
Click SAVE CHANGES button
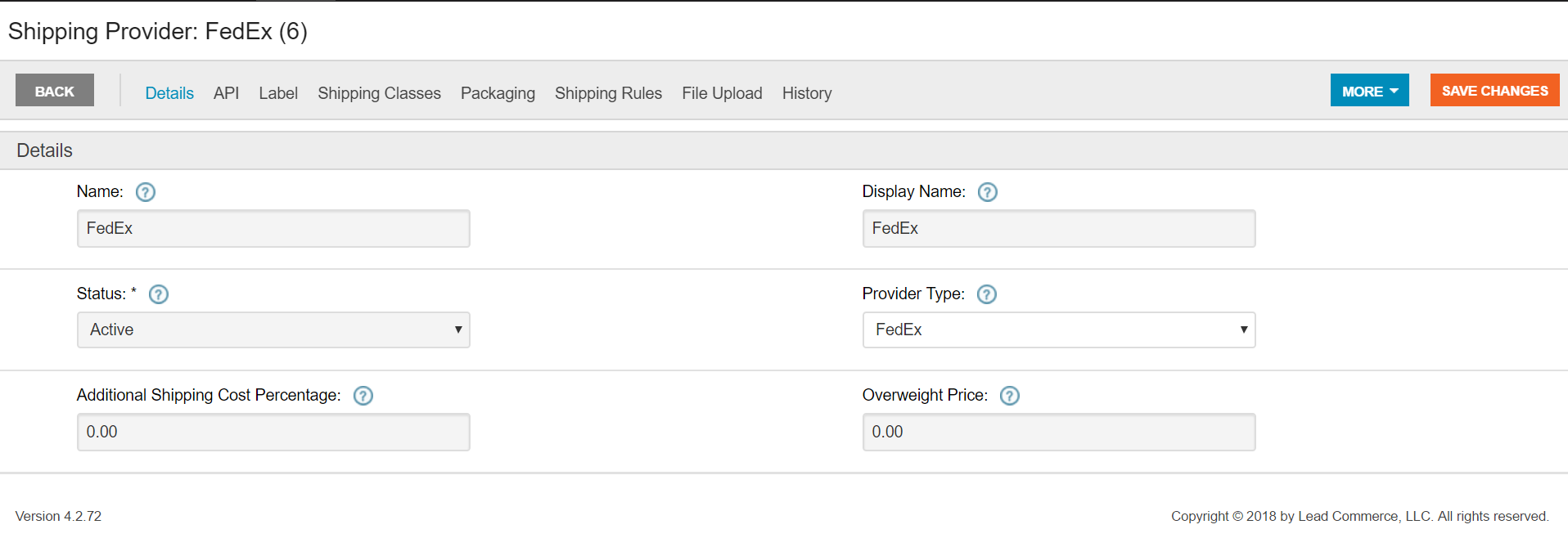click(x=1495, y=90)
